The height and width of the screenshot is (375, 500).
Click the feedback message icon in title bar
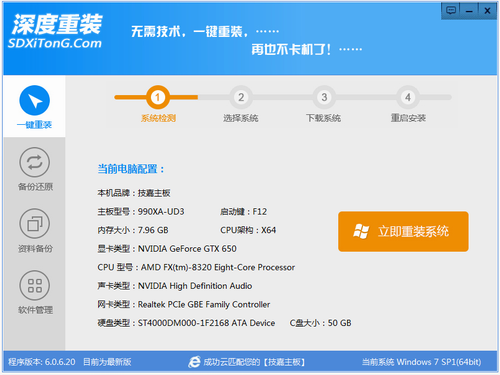tap(451, 11)
